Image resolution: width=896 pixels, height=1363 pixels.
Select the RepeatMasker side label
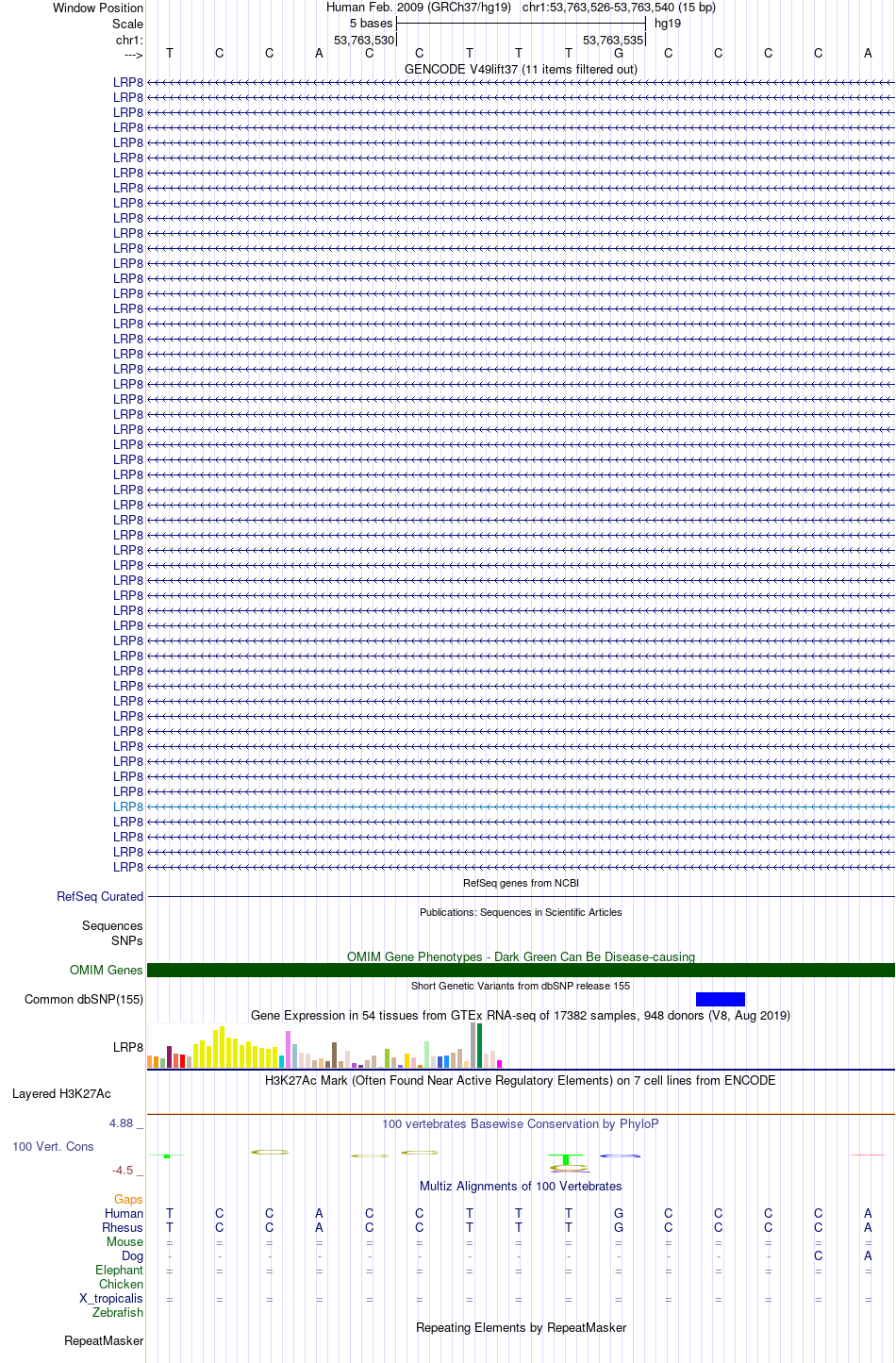click(104, 1340)
